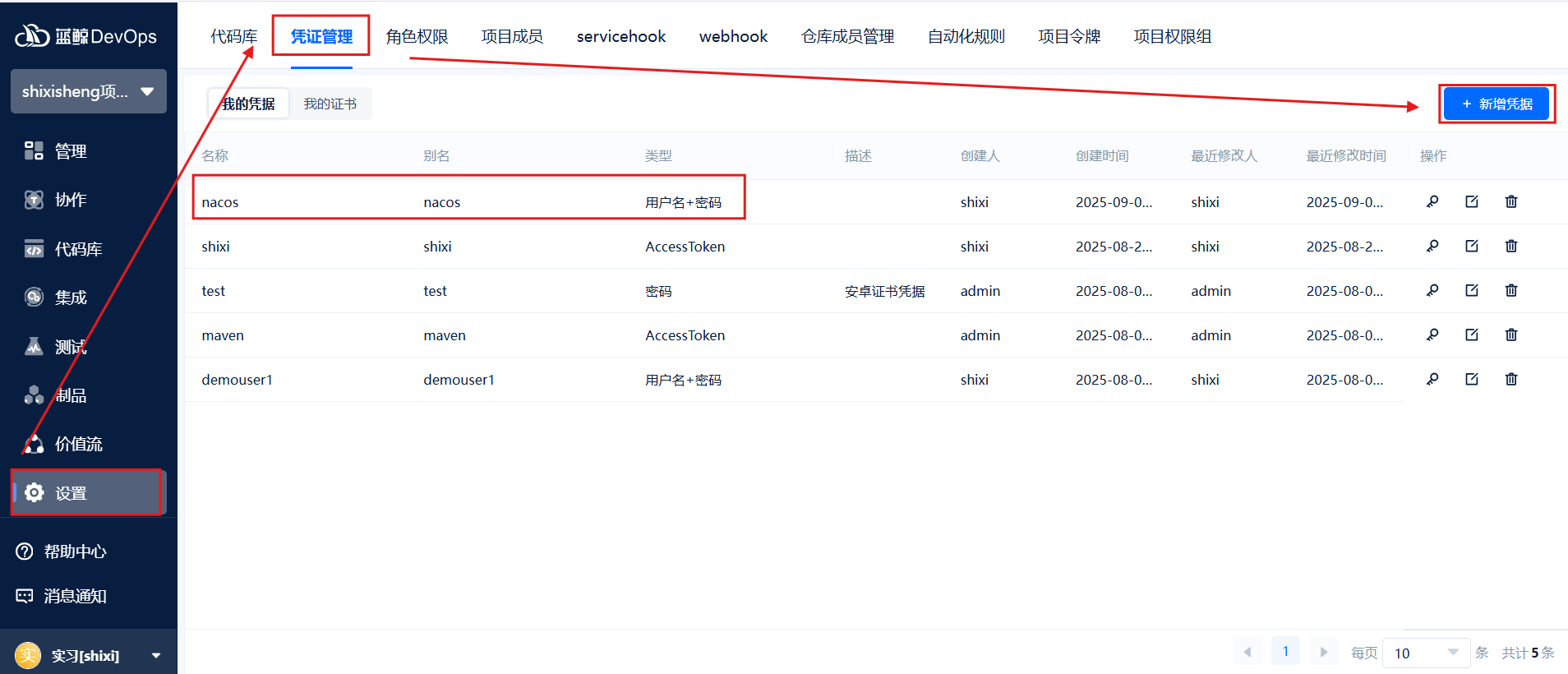1568x674 pixels.
Task: Open 帮助中心 in the sidebar
Action: [74, 552]
